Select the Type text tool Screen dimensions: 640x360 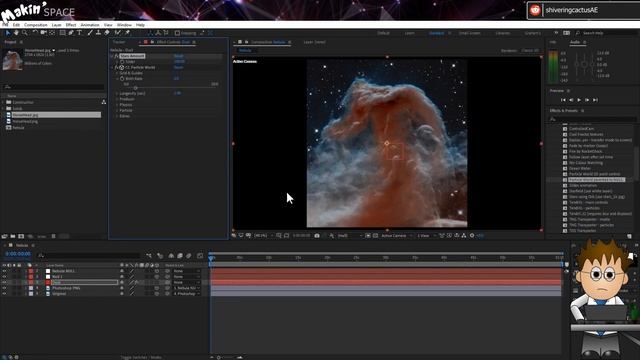pos(80,33)
